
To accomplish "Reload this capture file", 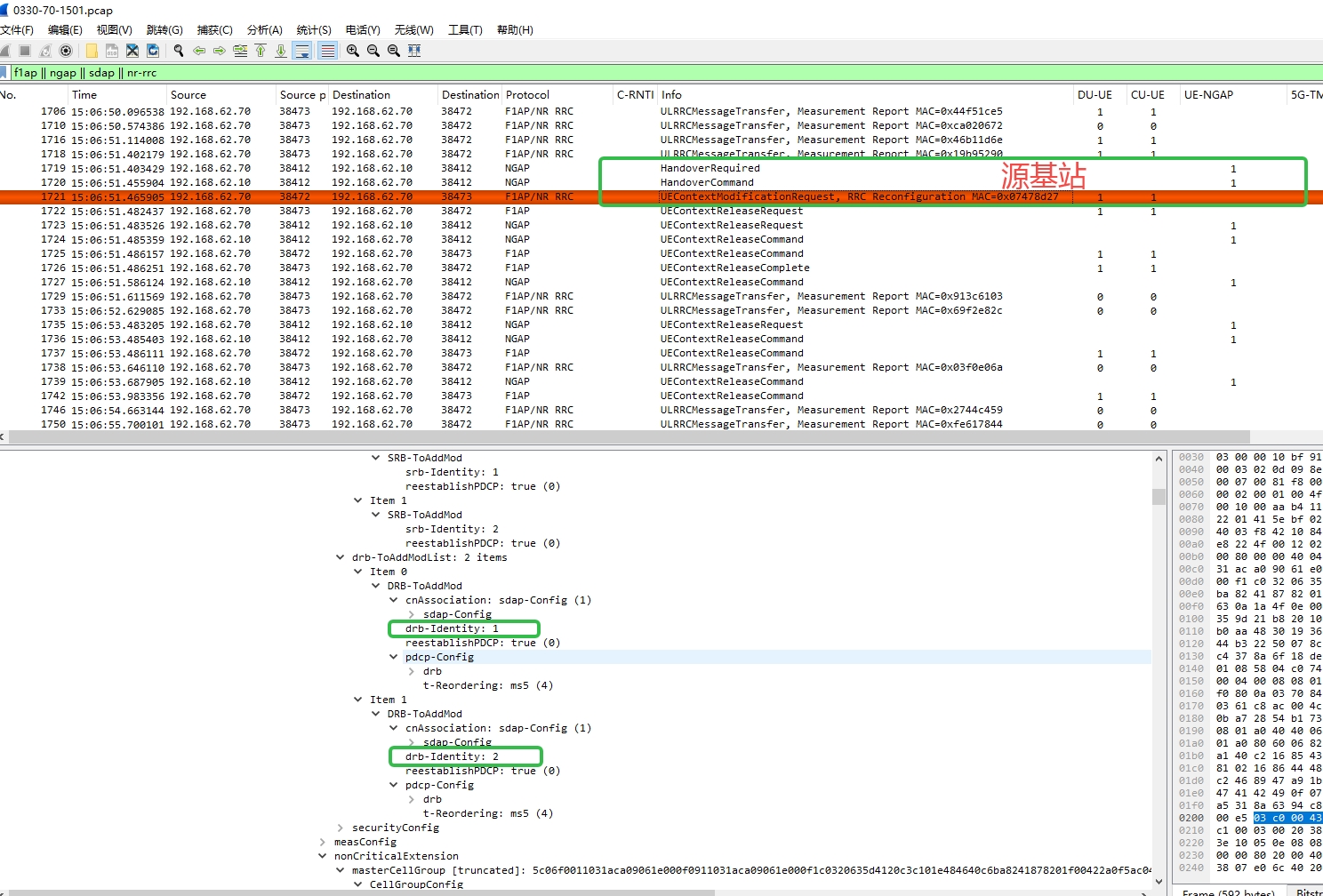I will point(153,51).
